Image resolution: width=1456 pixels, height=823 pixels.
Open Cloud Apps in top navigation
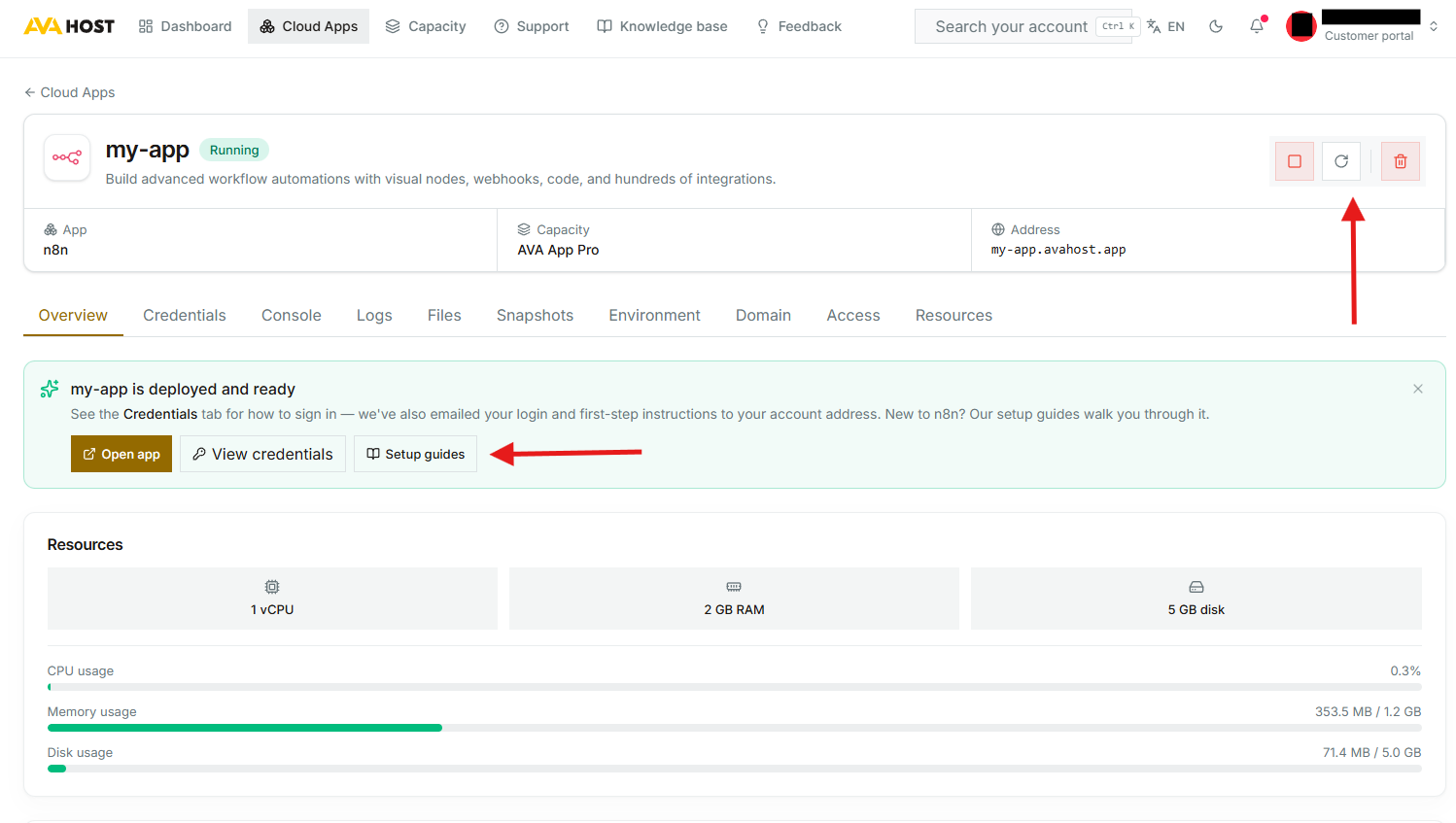coord(308,26)
